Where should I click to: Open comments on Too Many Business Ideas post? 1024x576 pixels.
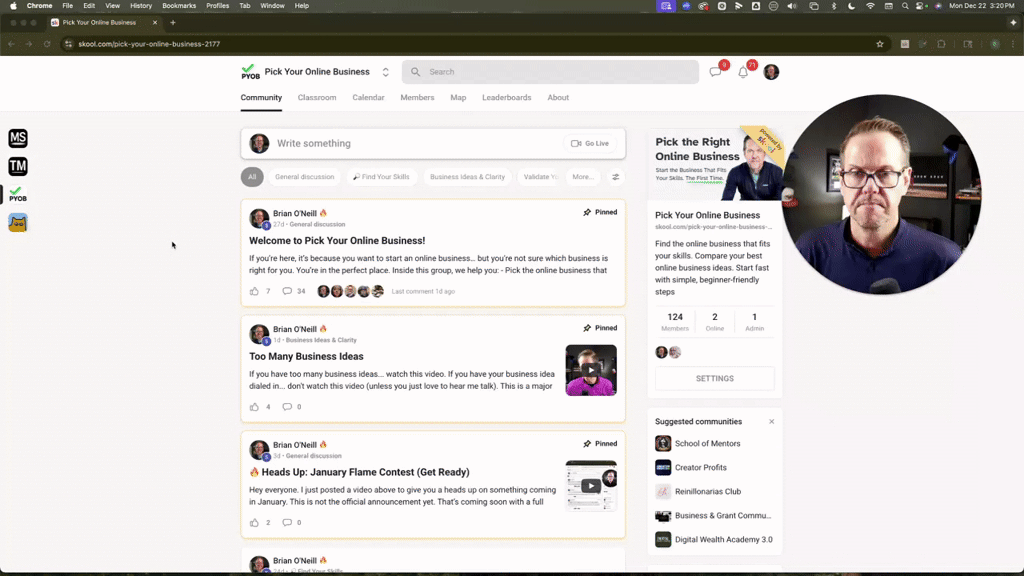[288, 406]
